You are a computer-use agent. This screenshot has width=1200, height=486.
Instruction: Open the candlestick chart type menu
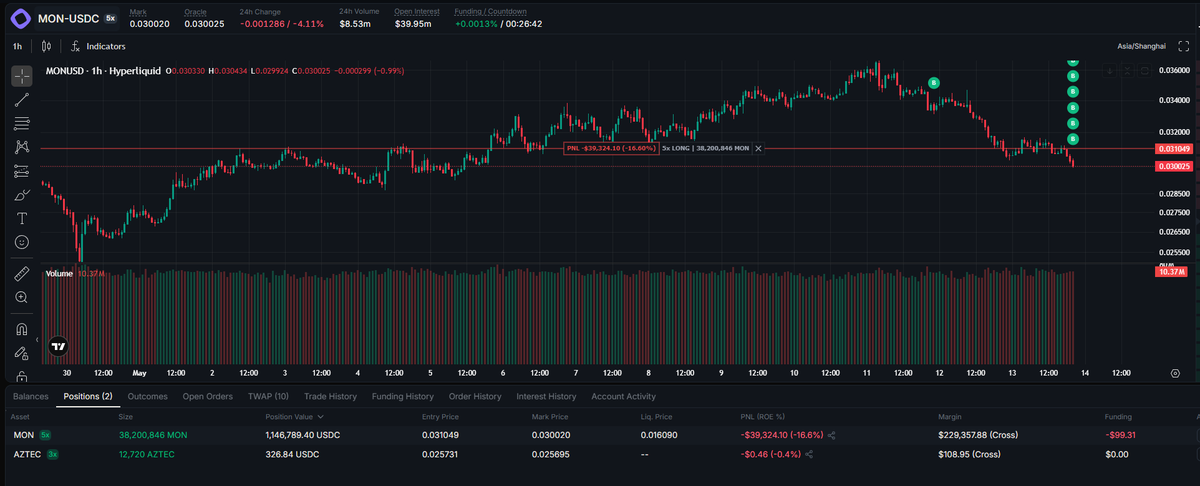tap(47, 46)
